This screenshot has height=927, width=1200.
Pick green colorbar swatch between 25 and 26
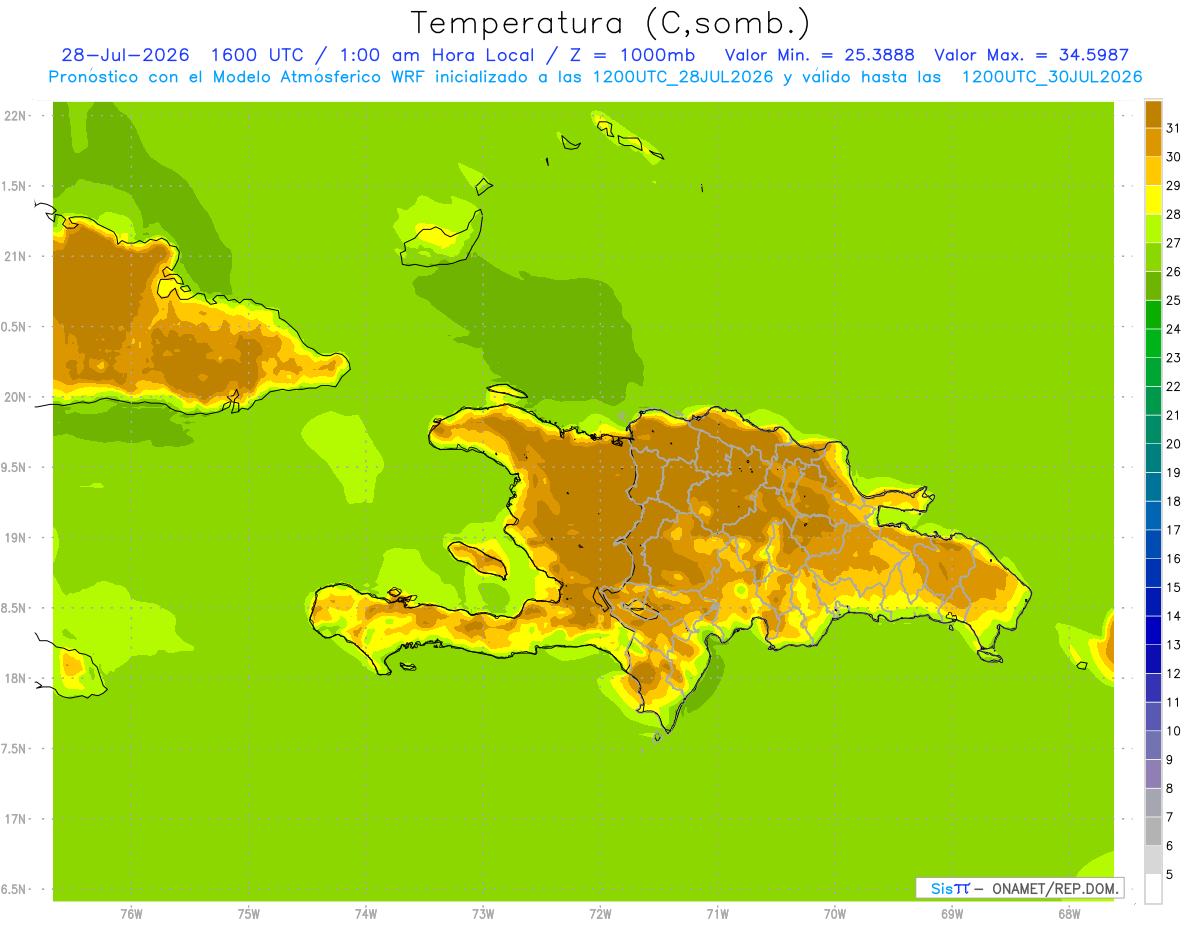(x=1153, y=286)
